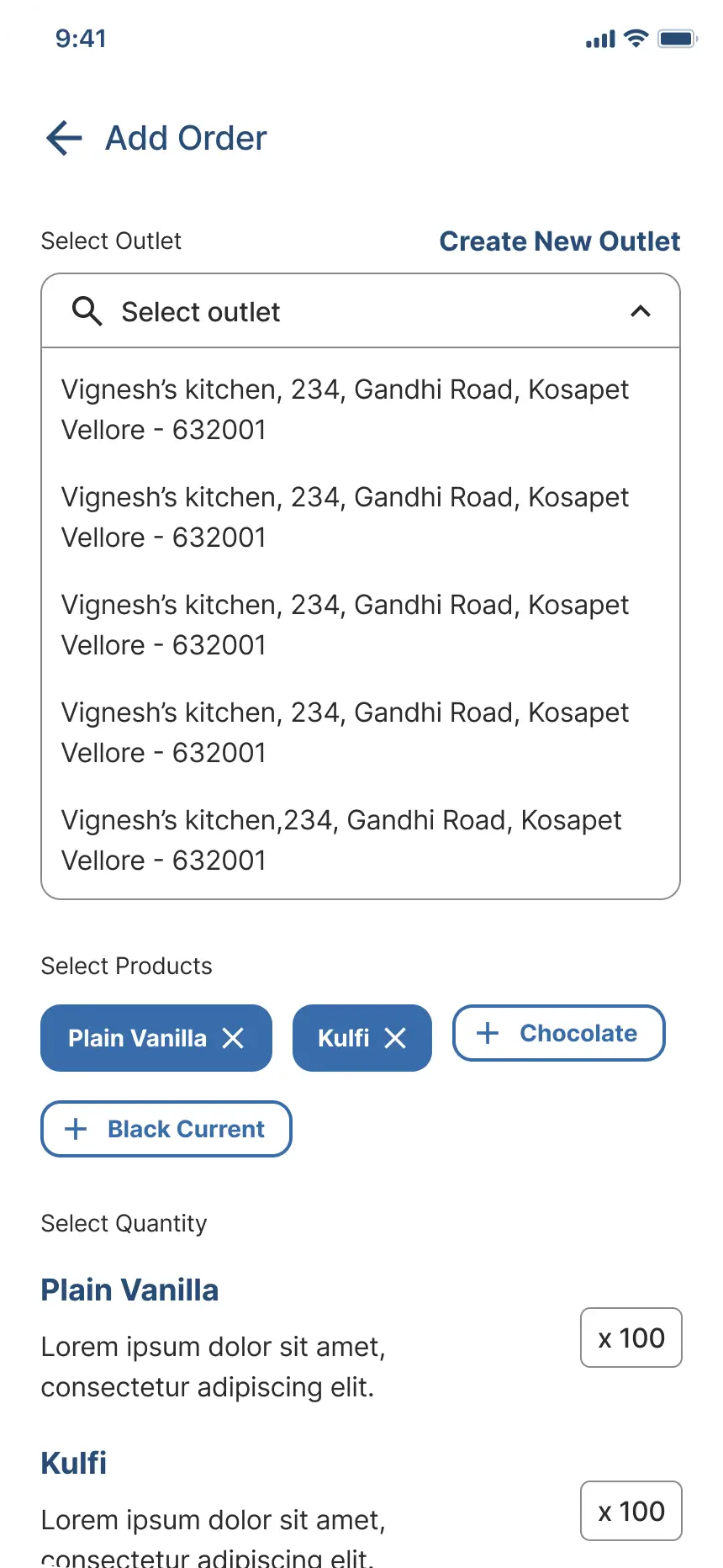
Task: Add Chocolate to selected products
Action: [558, 1033]
